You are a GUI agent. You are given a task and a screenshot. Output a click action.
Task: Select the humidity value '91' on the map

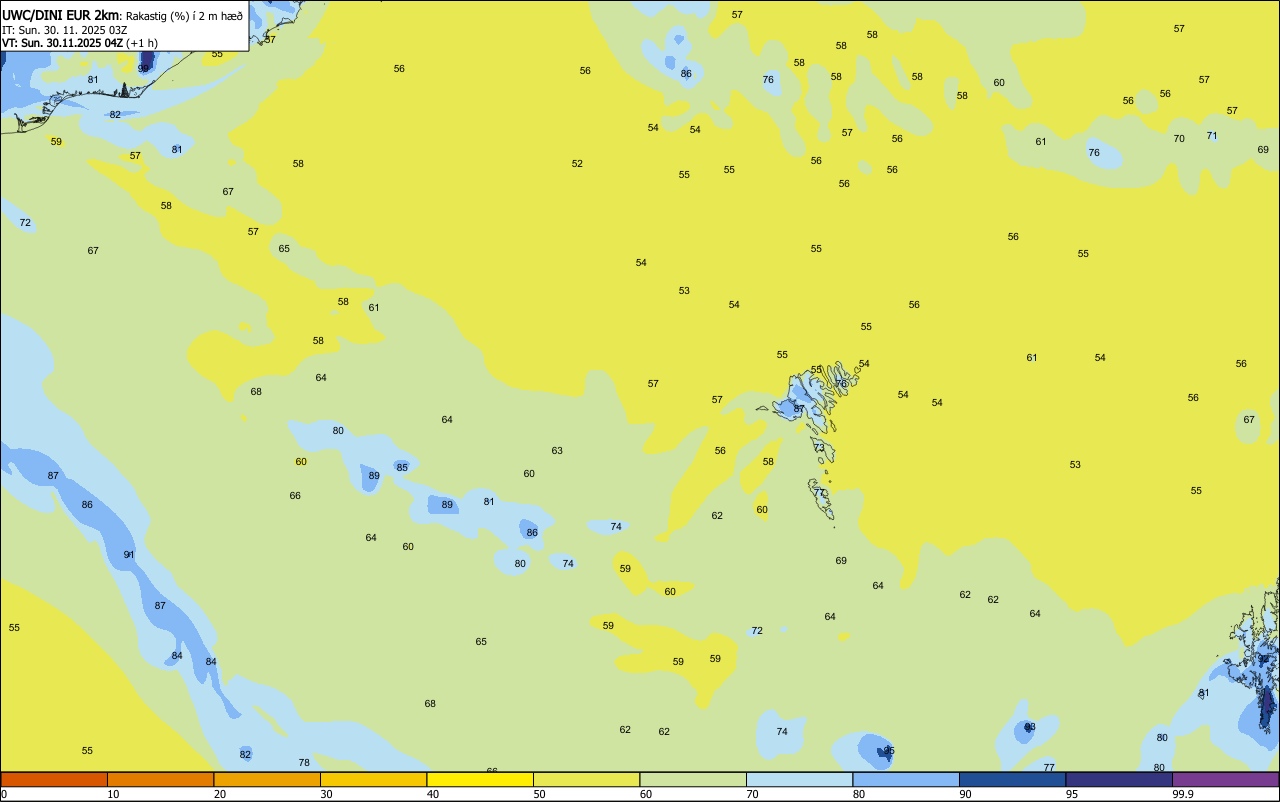129,555
